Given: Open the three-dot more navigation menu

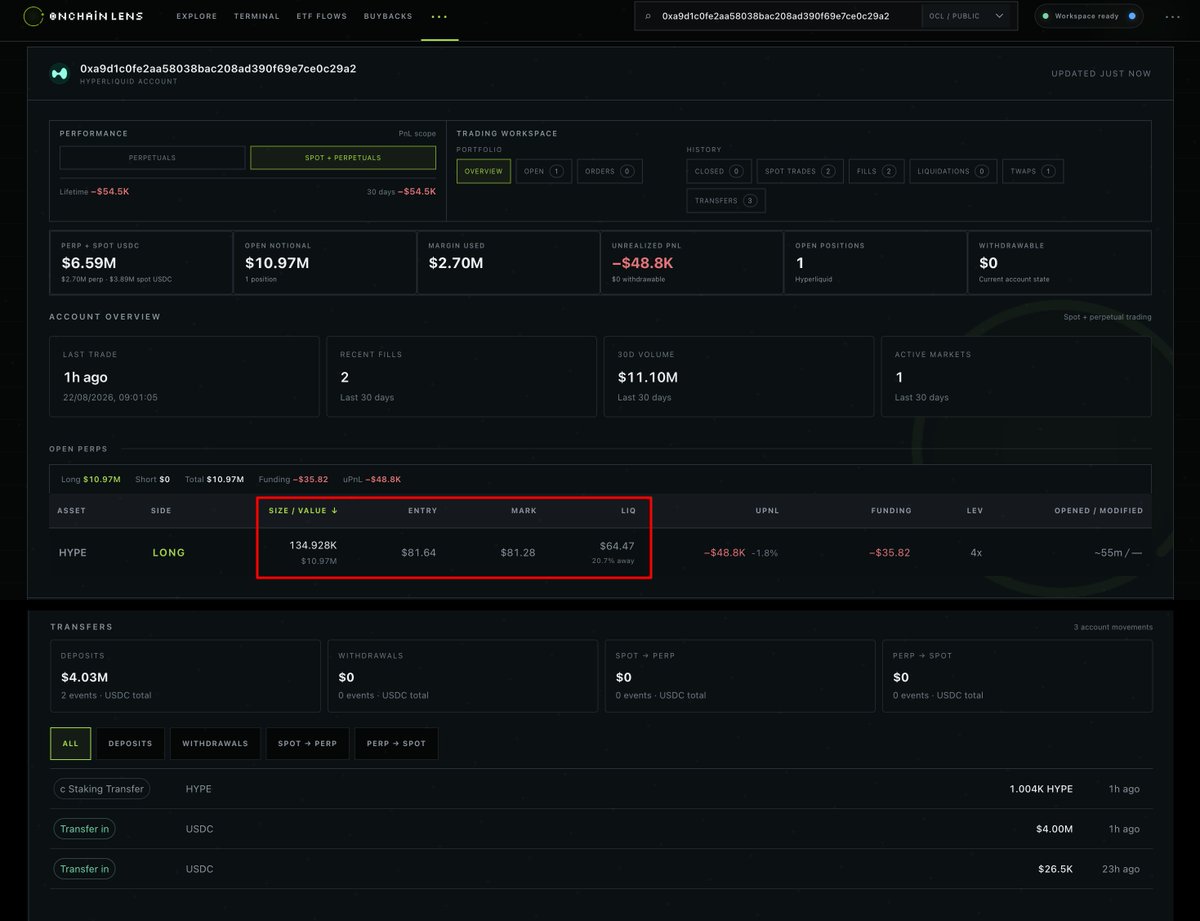Looking at the screenshot, I should coord(439,16).
